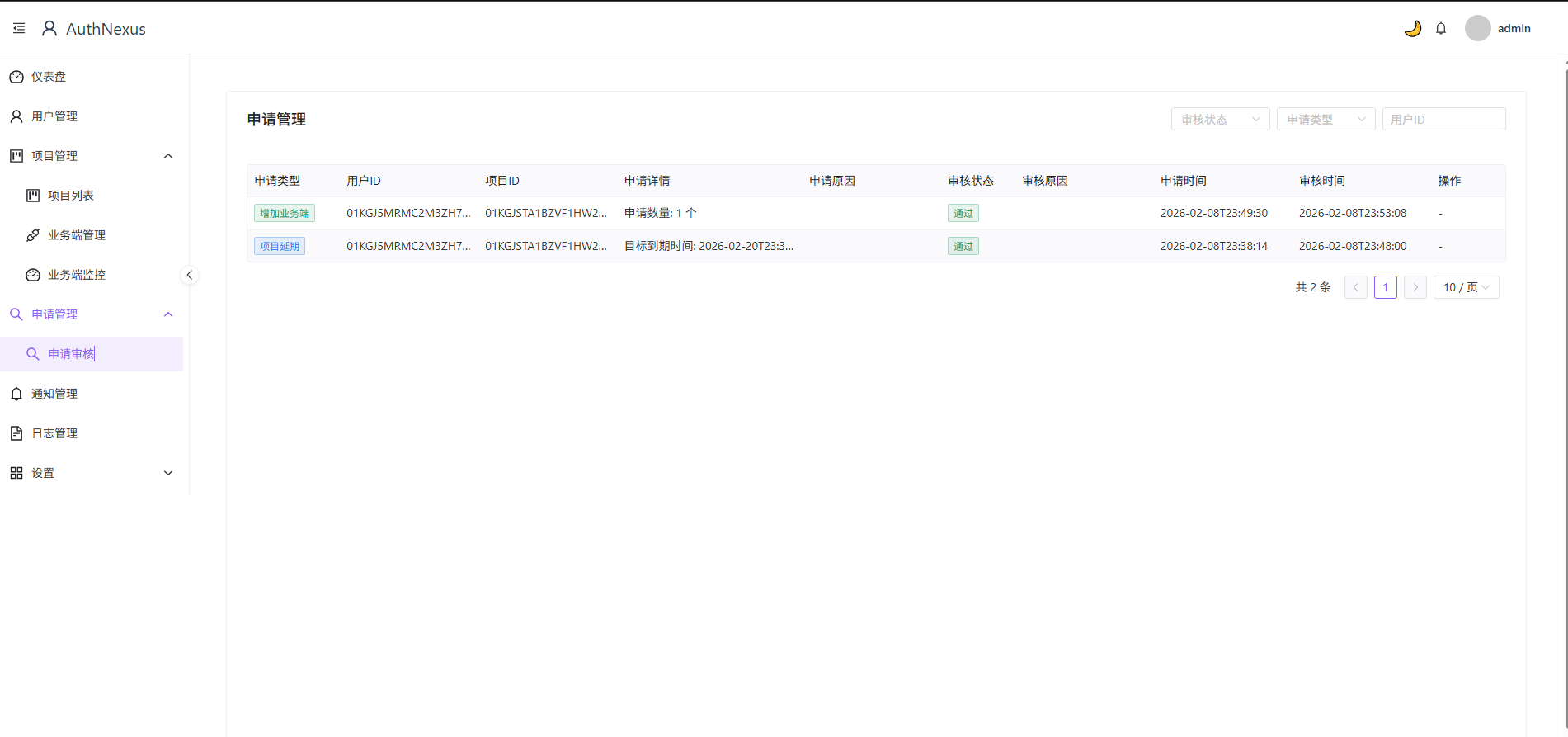Open the 审核状态 filter dropdown
Image resolution: width=1568 pixels, height=737 pixels.
[1220, 120]
